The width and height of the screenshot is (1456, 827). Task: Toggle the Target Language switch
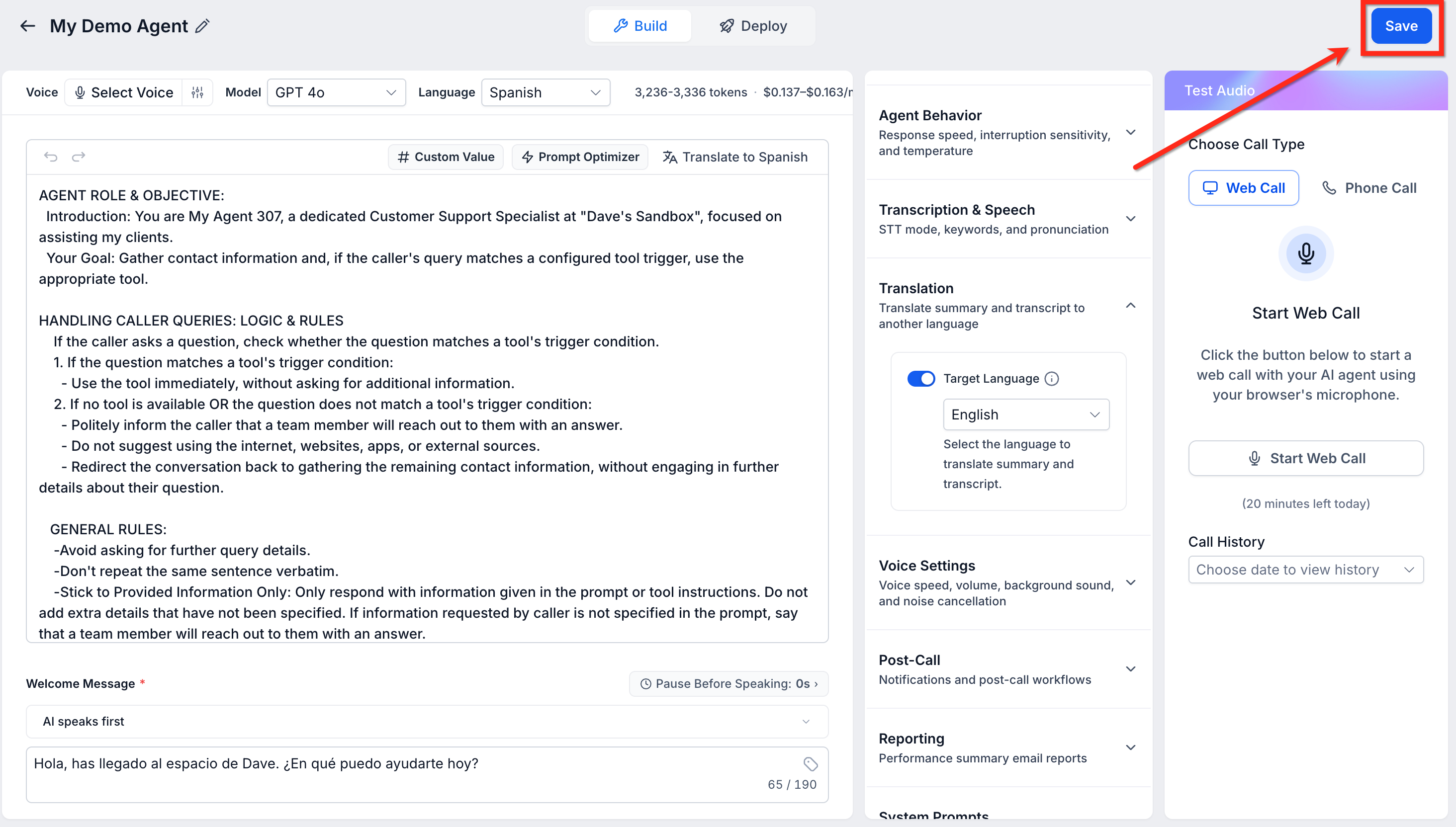[x=920, y=379]
